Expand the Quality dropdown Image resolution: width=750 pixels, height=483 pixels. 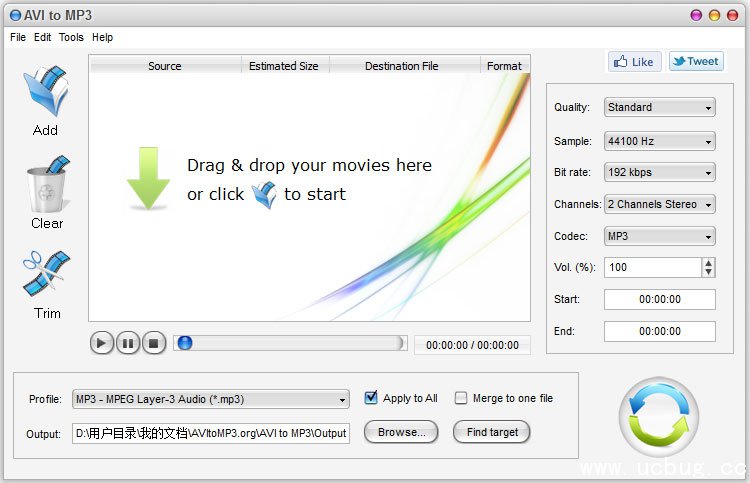tap(660, 107)
